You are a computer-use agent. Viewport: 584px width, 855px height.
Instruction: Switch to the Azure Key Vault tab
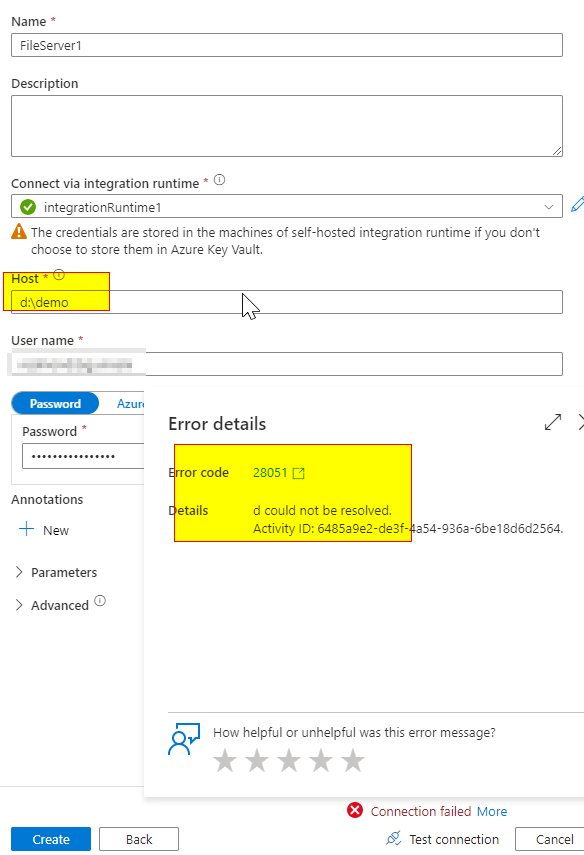click(x=131, y=403)
